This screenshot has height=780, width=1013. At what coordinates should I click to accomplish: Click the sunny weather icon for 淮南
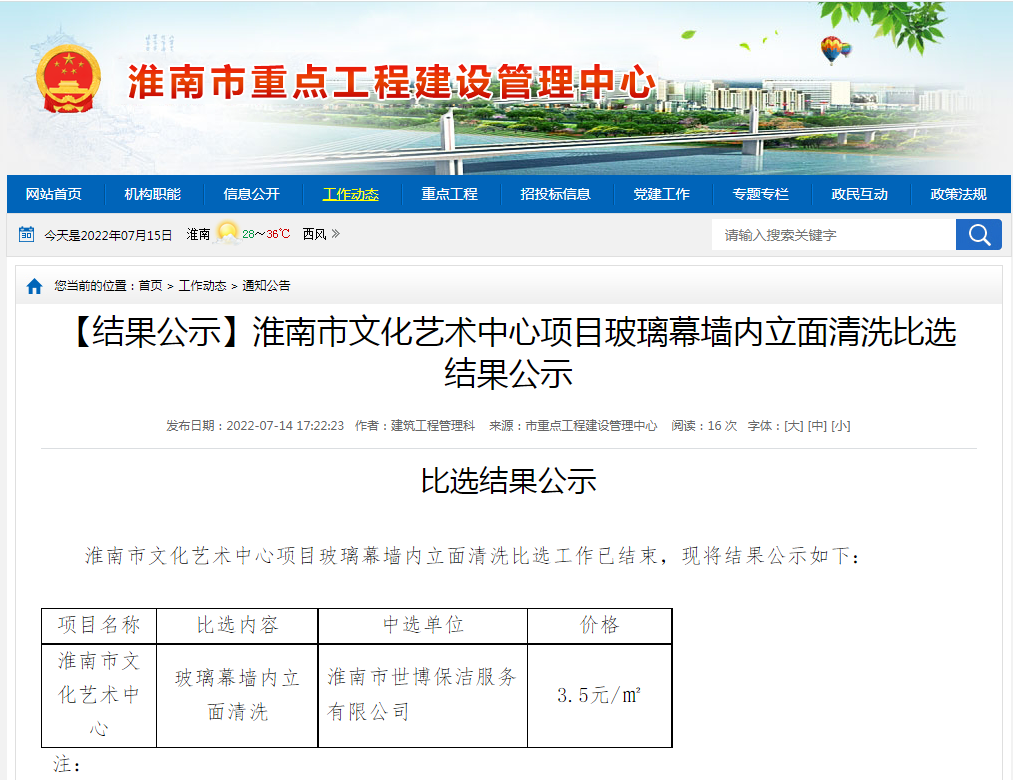click(x=228, y=231)
